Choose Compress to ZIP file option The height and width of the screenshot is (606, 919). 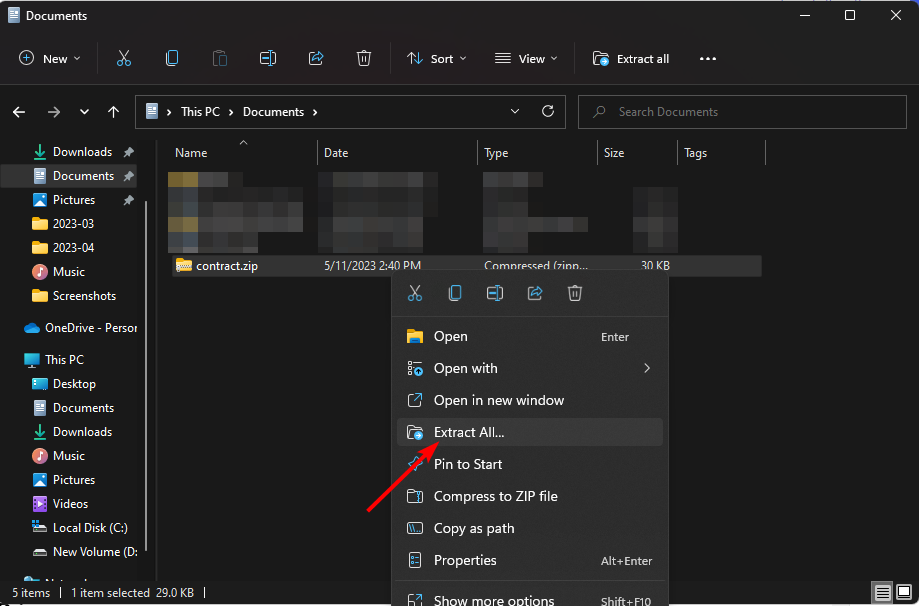pos(495,496)
